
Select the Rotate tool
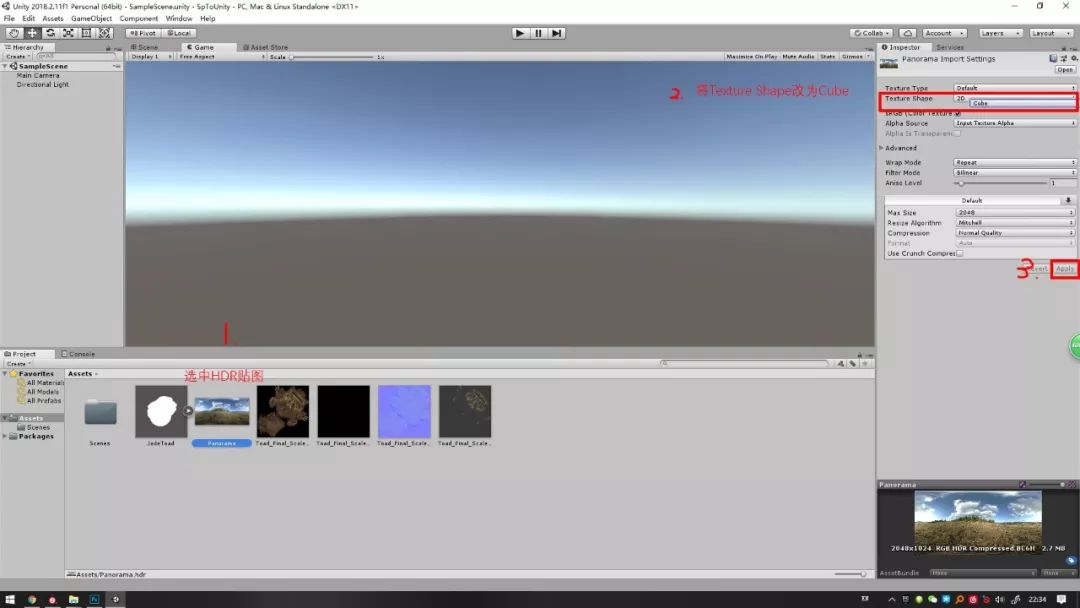50,32
